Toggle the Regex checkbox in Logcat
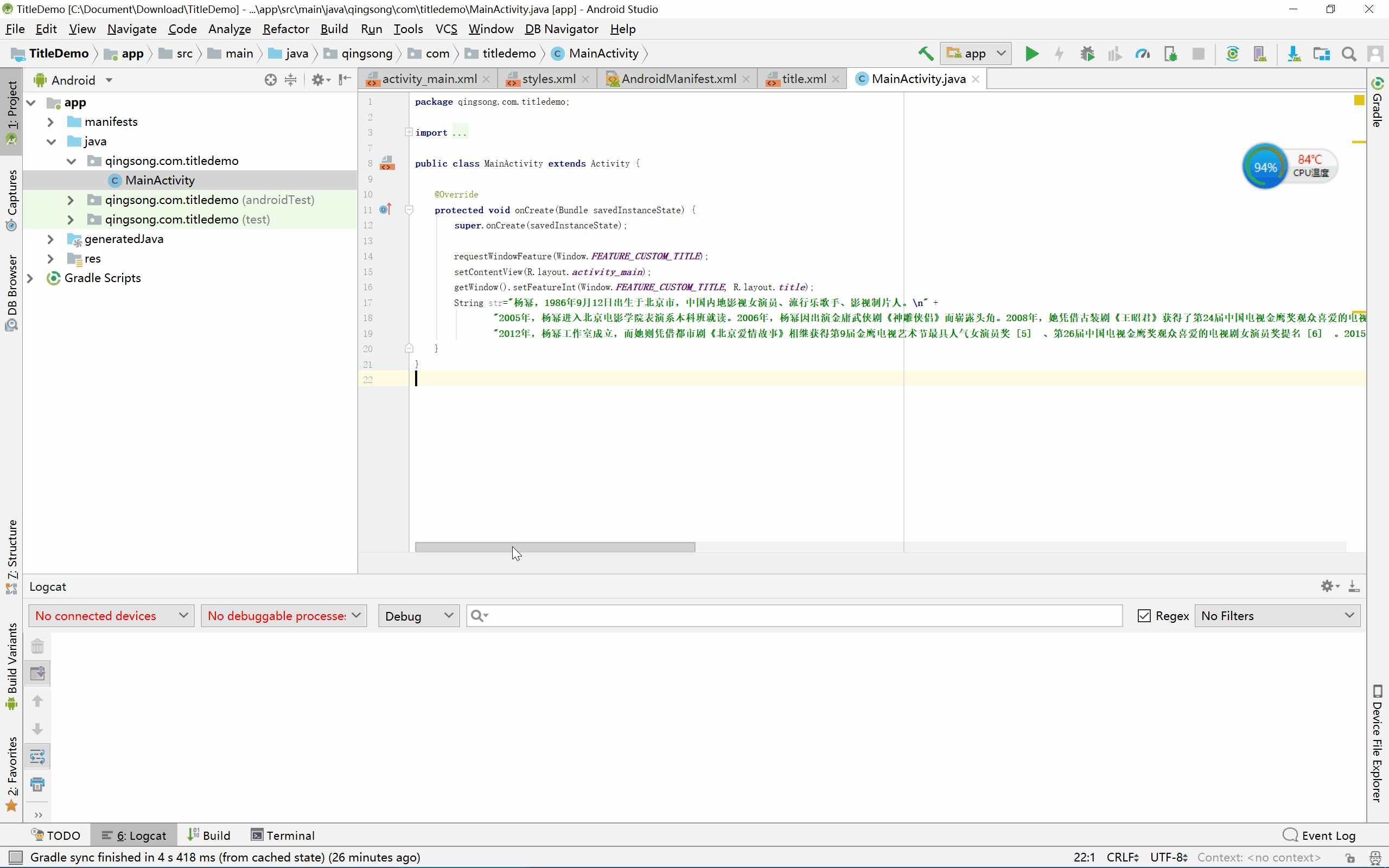This screenshot has height=868, width=1389. 1144,615
